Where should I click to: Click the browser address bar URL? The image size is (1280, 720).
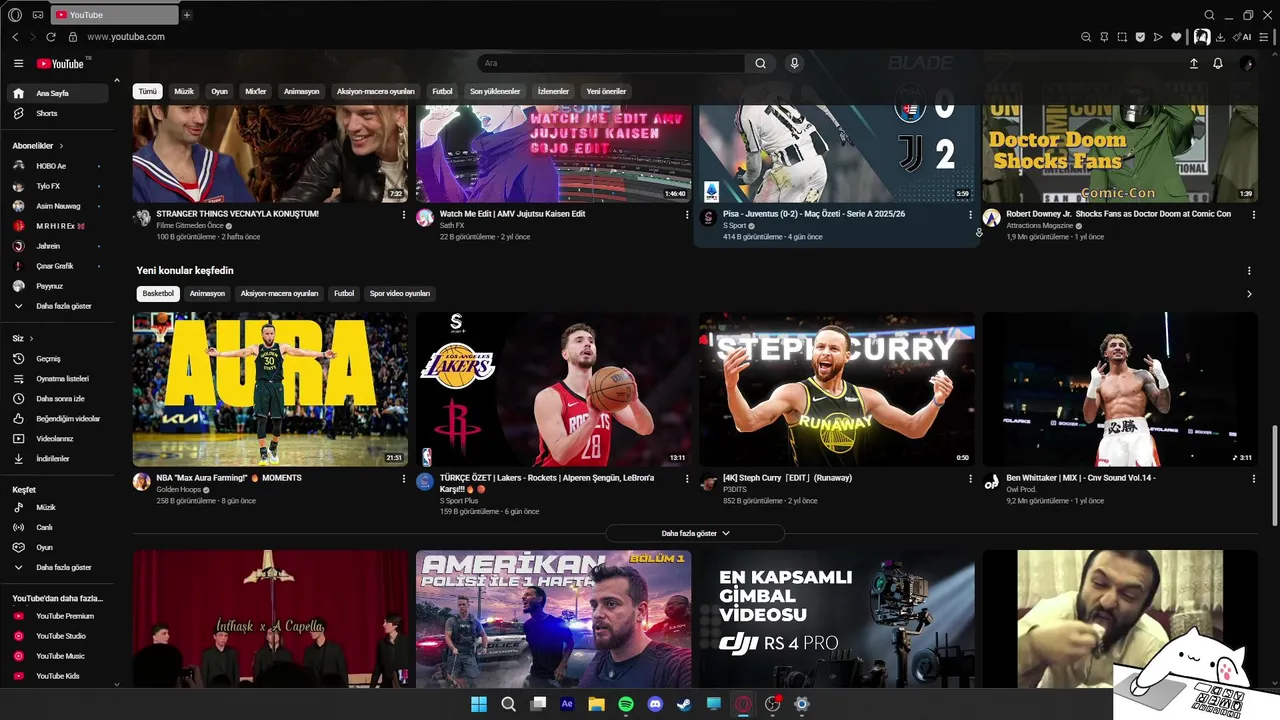[x=126, y=37]
